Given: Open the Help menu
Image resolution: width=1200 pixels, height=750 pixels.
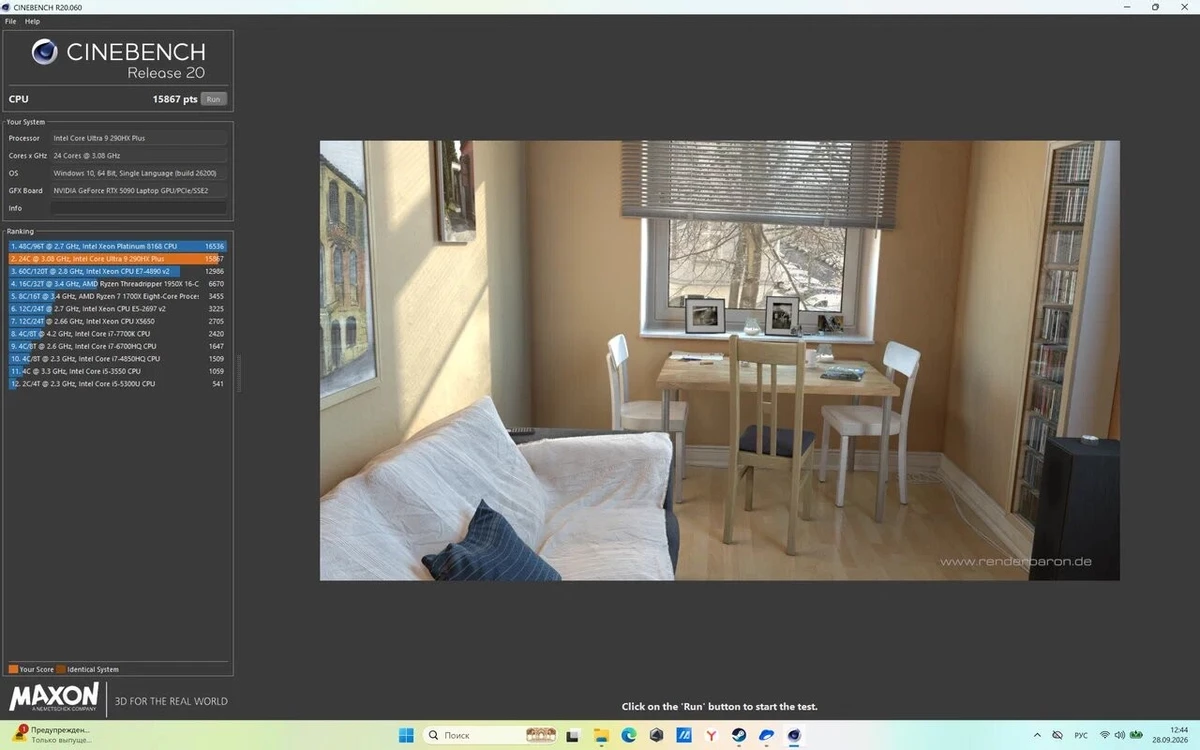Looking at the screenshot, I should (32, 21).
